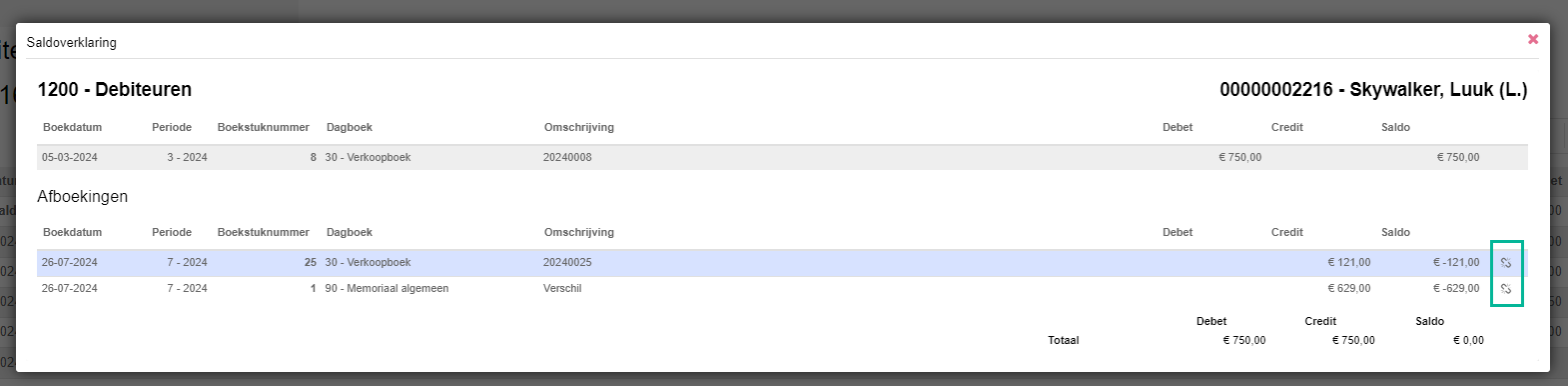This screenshot has height=386, width=1568.
Task: Click the top Boekdatum column header
Action: click(x=72, y=127)
